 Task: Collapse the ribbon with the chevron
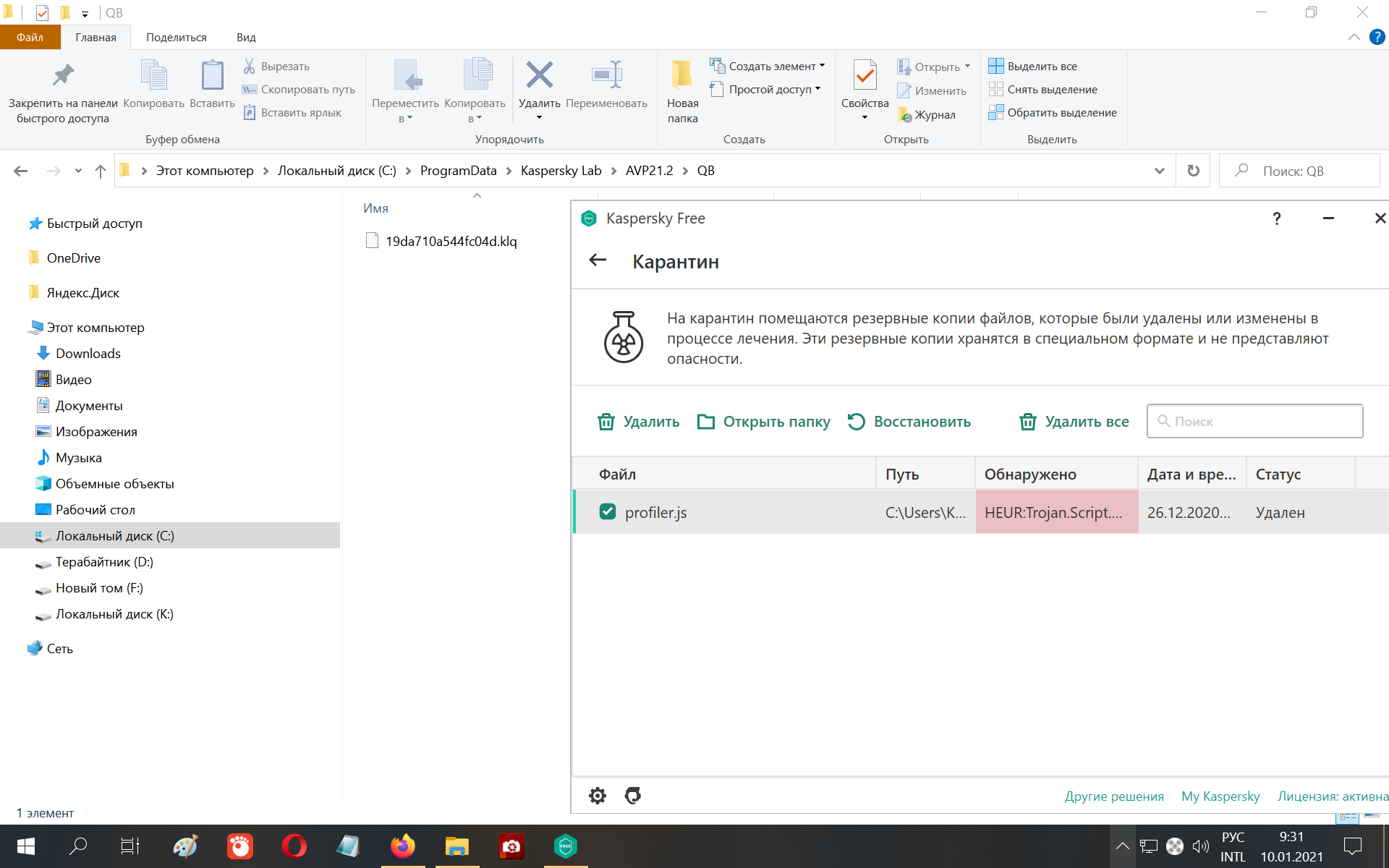point(1354,37)
